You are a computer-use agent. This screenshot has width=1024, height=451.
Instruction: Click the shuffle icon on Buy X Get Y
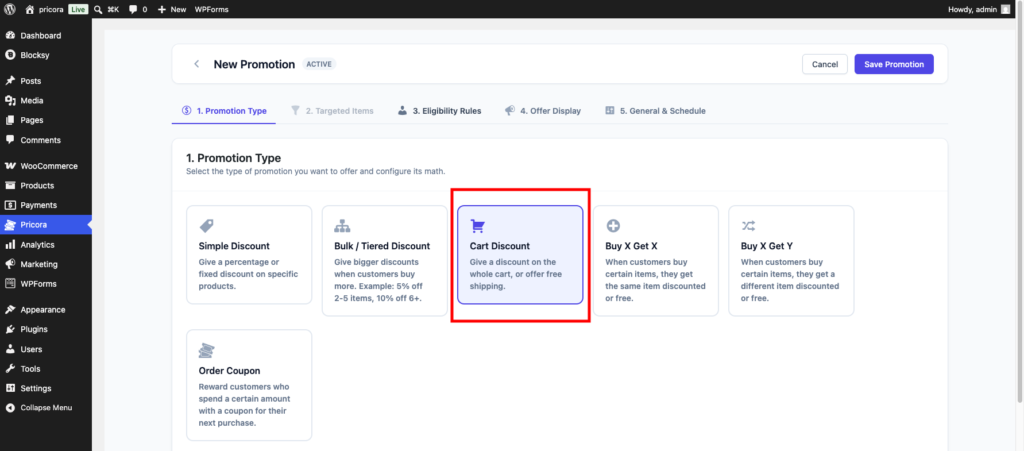[x=748, y=226]
